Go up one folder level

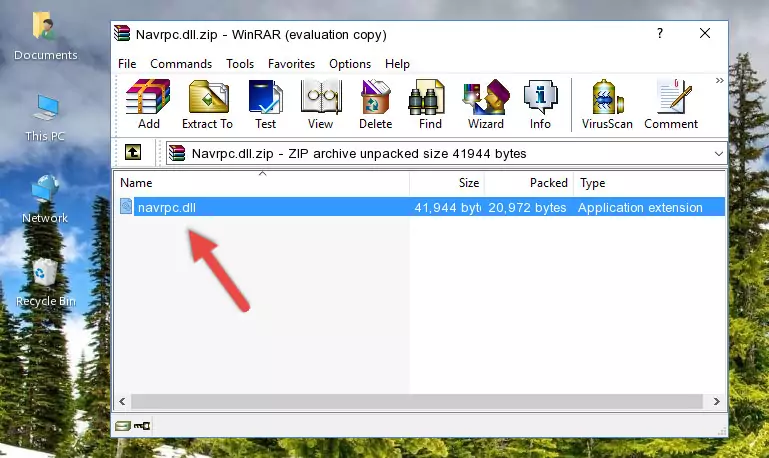coord(133,153)
